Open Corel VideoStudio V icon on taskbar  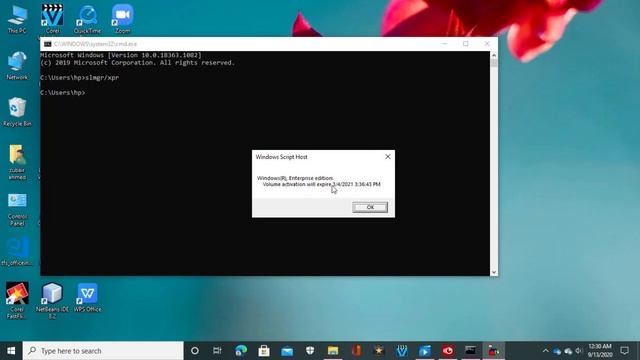pos(402,351)
